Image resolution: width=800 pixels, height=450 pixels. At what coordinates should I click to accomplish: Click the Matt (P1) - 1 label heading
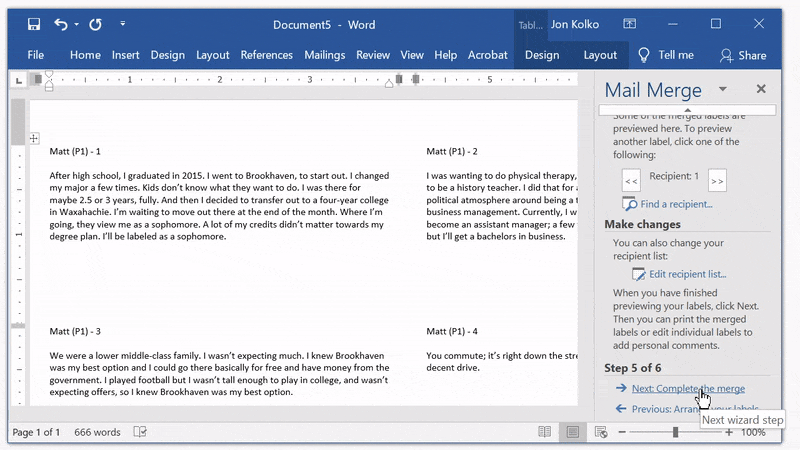point(75,152)
